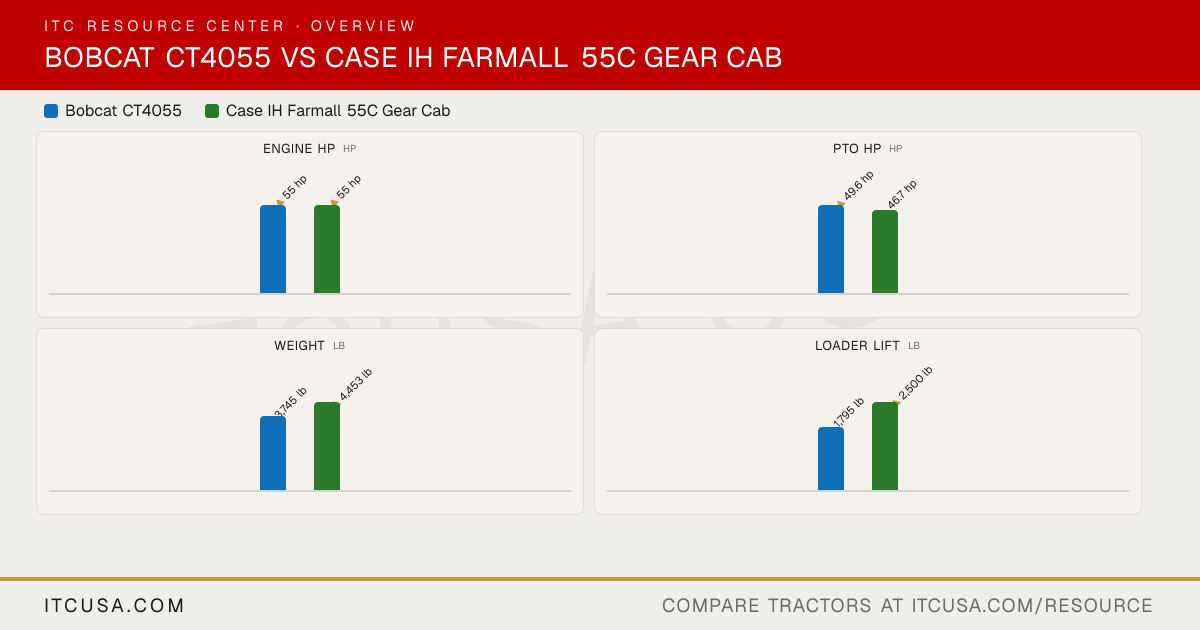Image resolution: width=1200 pixels, height=630 pixels.
Task: Click the ITC Resource Center Overview header text
Action: click(230, 26)
